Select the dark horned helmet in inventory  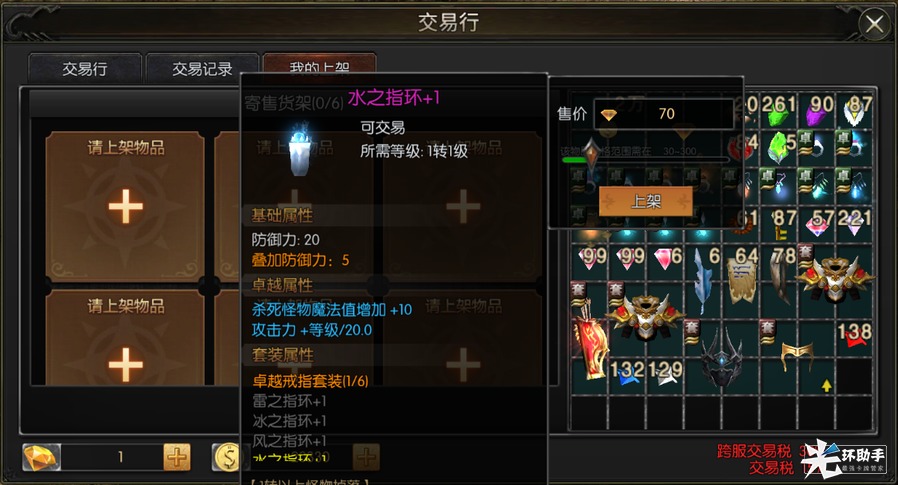[722, 356]
